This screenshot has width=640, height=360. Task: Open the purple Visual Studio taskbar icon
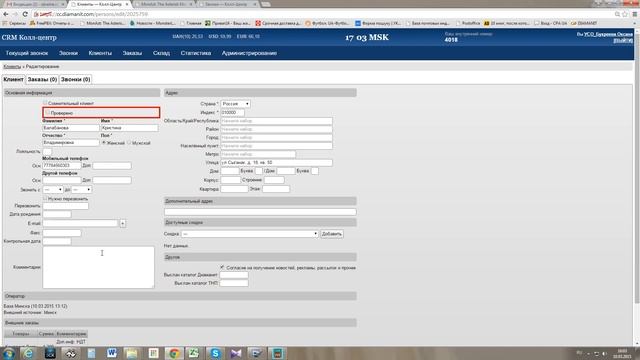coord(236,353)
